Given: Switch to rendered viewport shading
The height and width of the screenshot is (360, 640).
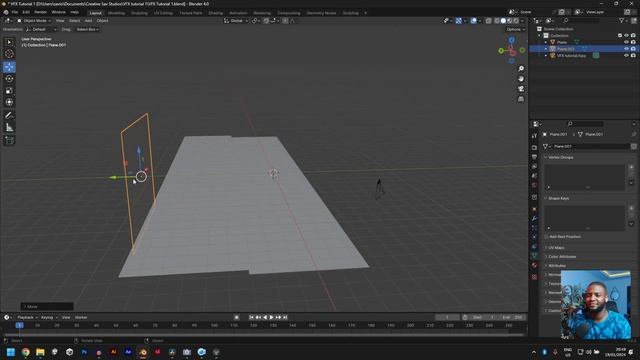Looking at the screenshot, I should click(516, 20).
